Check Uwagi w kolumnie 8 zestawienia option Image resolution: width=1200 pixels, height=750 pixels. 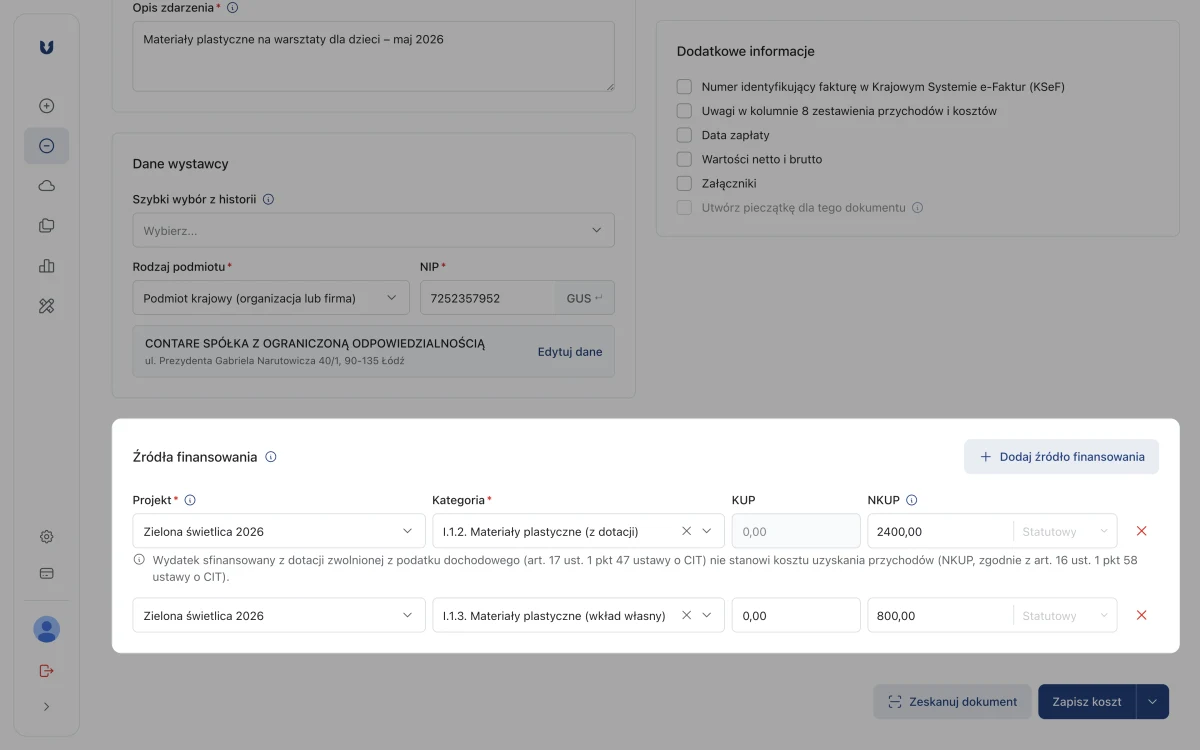click(684, 111)
